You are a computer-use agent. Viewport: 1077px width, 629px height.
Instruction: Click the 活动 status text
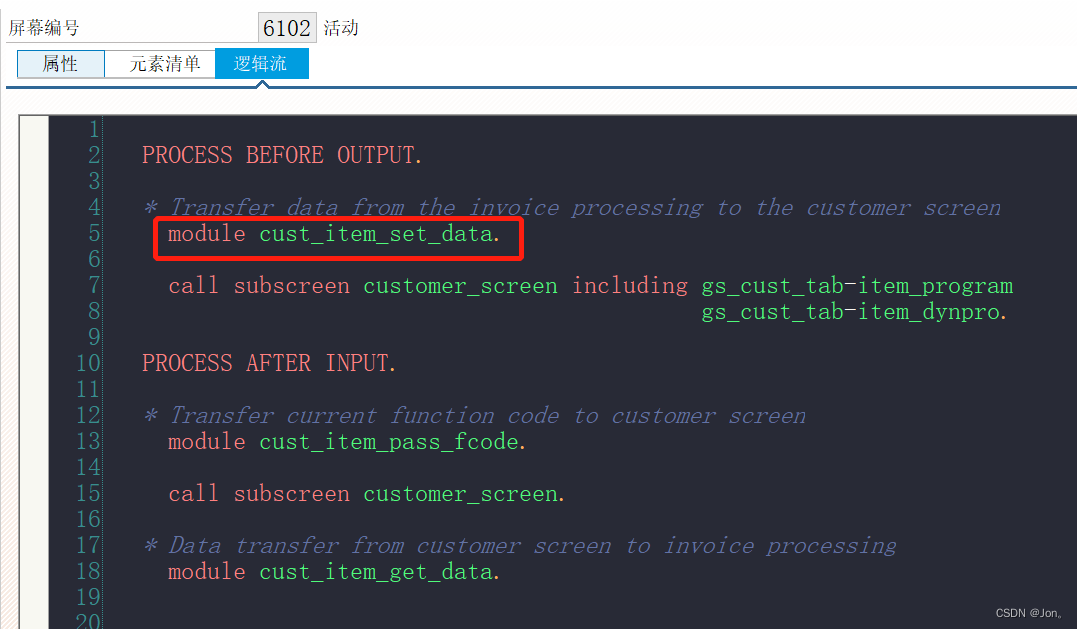click(341, 28)
